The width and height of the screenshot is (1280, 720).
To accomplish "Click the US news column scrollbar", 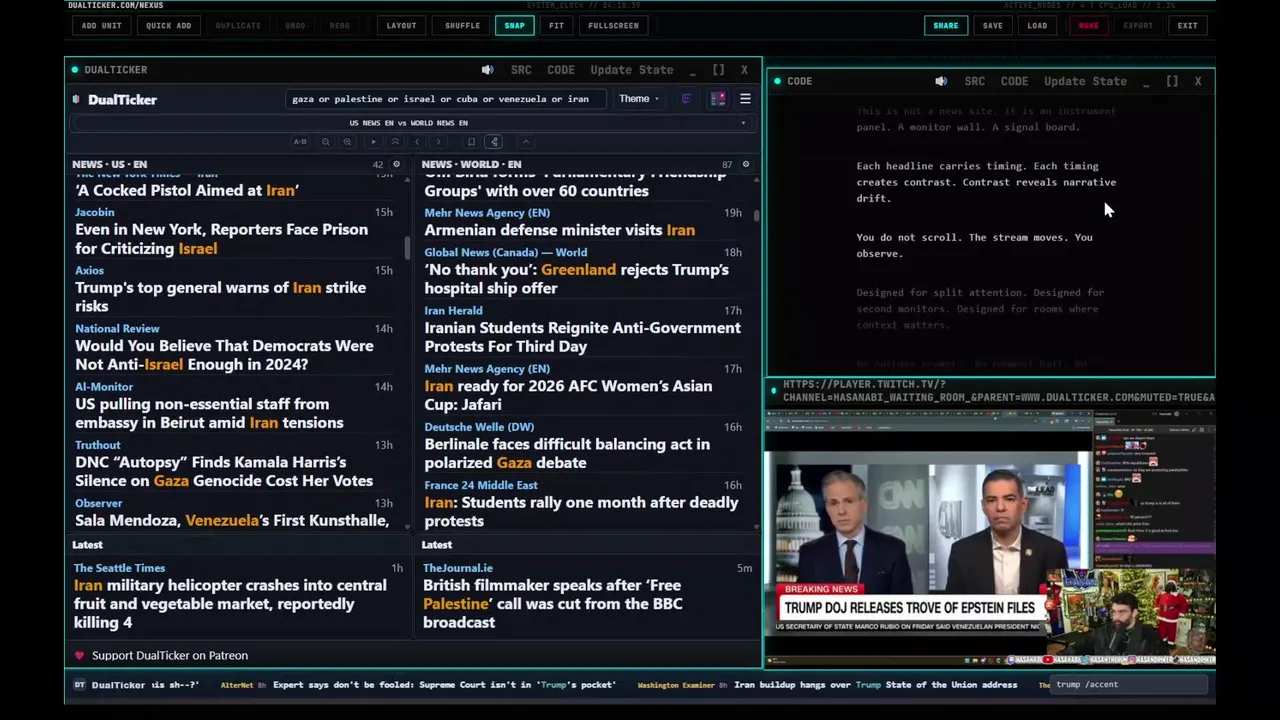I will pyautogui.click(x=407, y=248).
